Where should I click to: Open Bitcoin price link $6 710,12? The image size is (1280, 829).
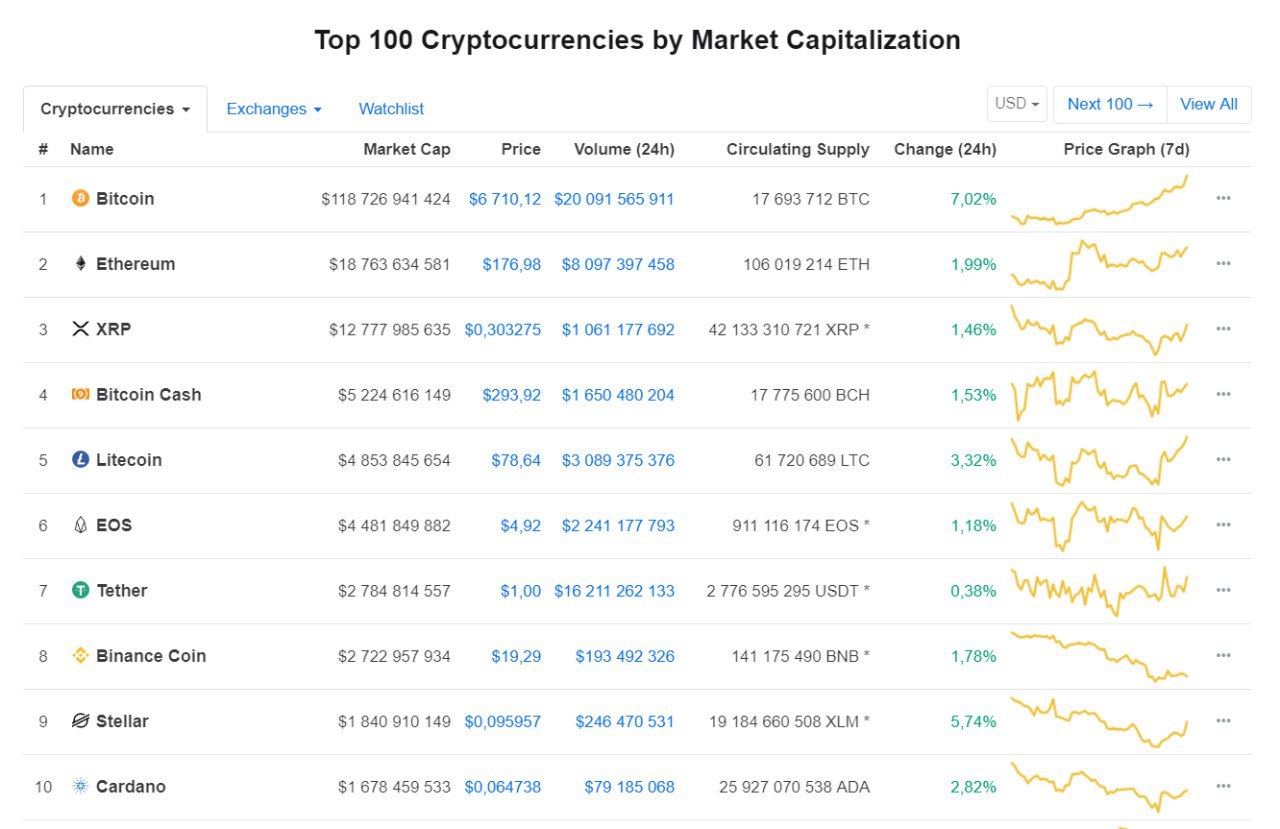tap(505, 199)
